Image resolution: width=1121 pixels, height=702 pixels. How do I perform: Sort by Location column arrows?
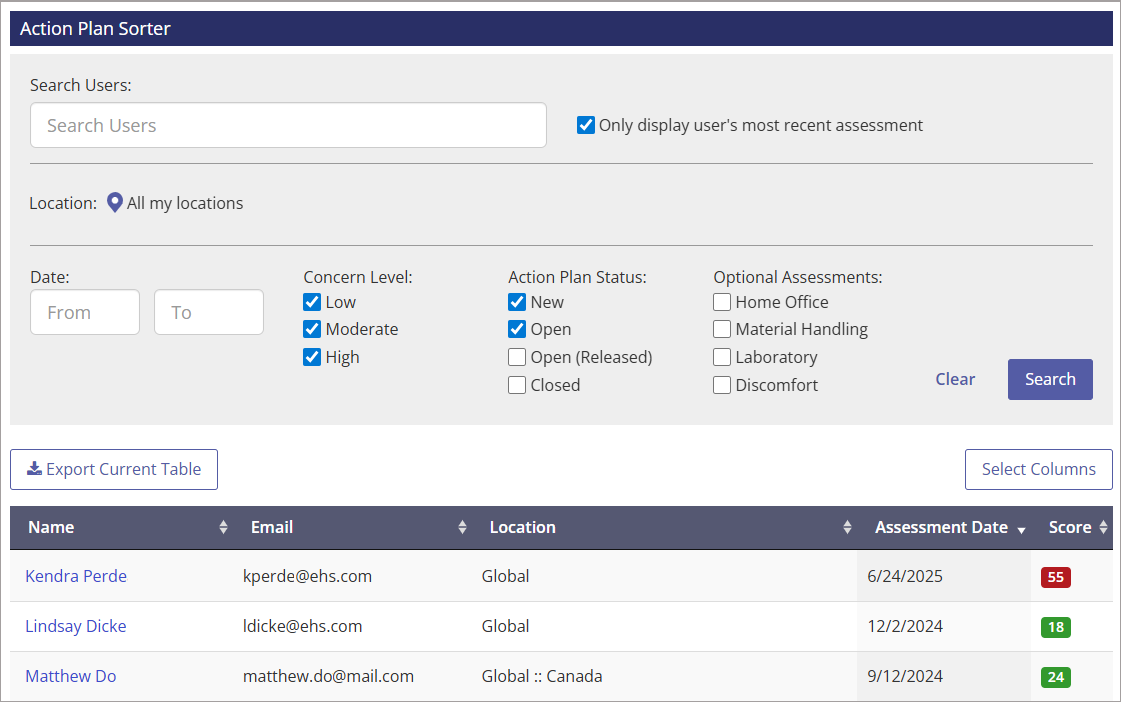pos(847,528)
